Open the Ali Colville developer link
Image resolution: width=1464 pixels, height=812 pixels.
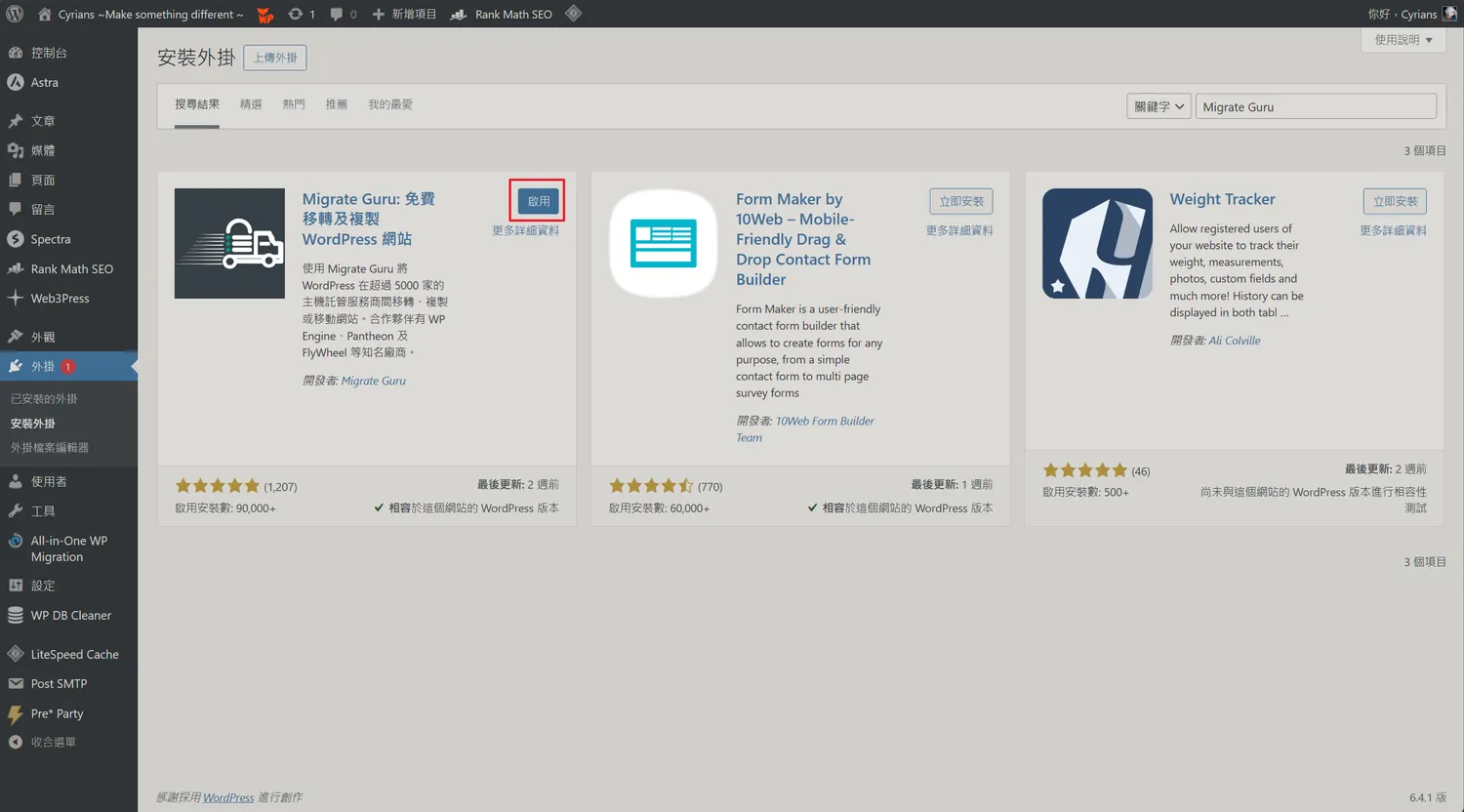pos(1234,341)
